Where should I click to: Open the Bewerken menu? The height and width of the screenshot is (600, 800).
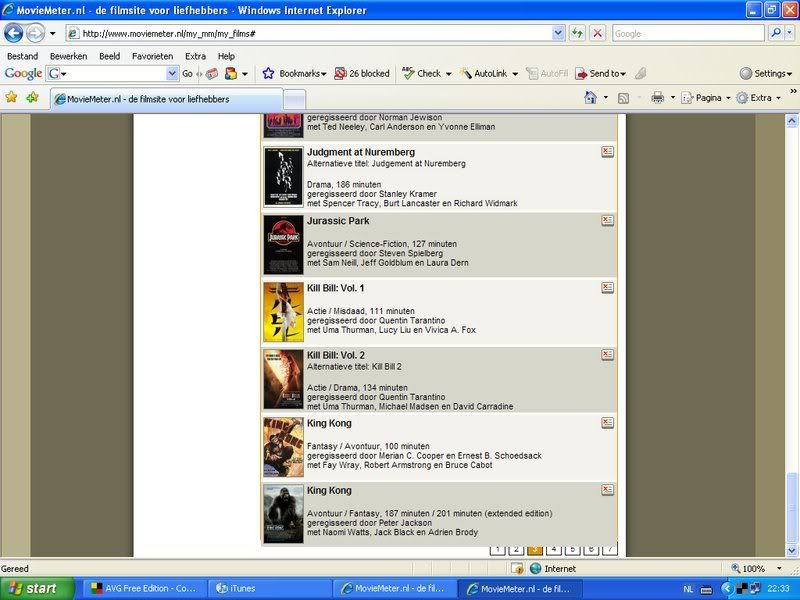pos(68,56)
